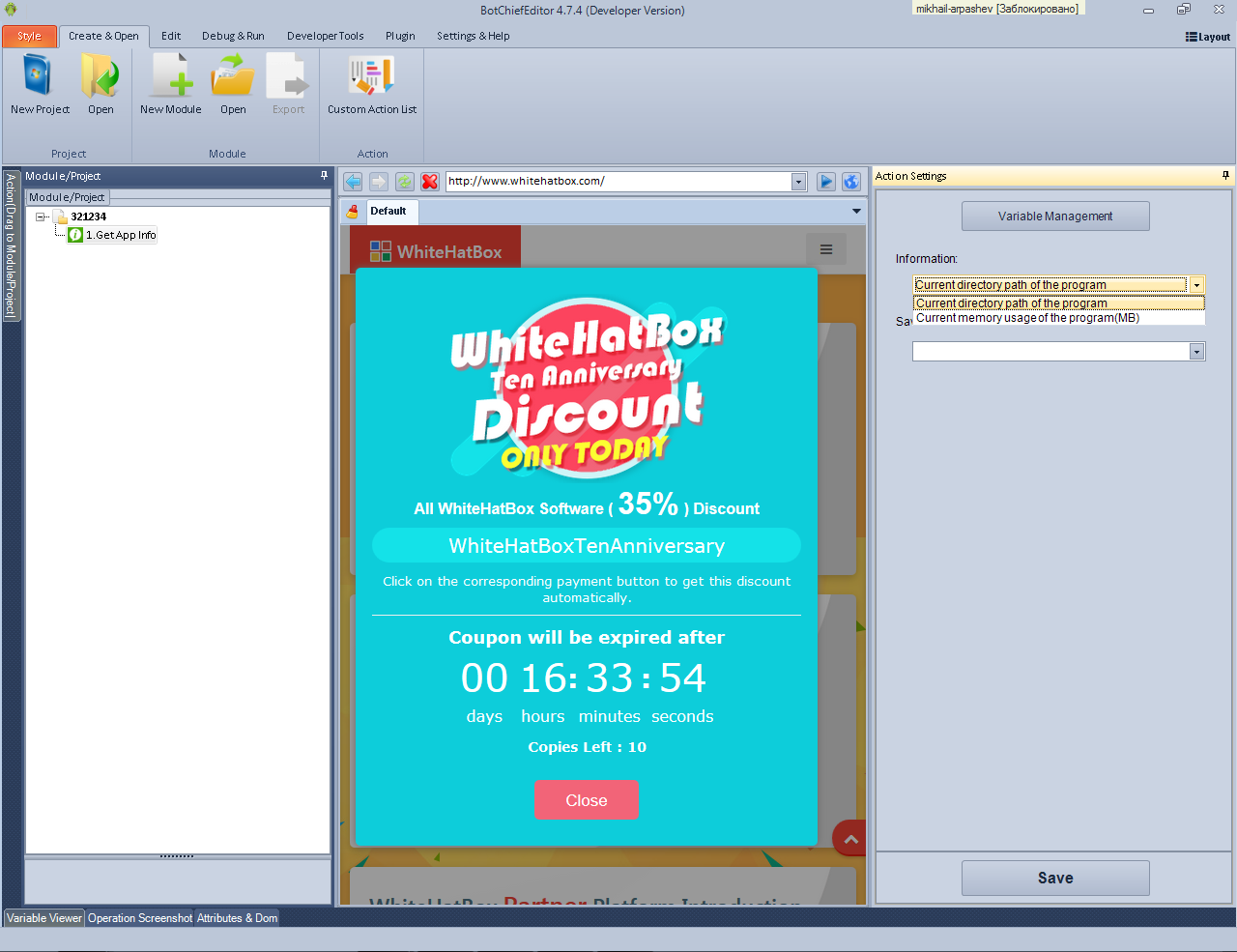This screenshot has width=1237, height=952.
Task: Click the Variable Management button
Action: pyautogui.click(x=1055, y=216)
